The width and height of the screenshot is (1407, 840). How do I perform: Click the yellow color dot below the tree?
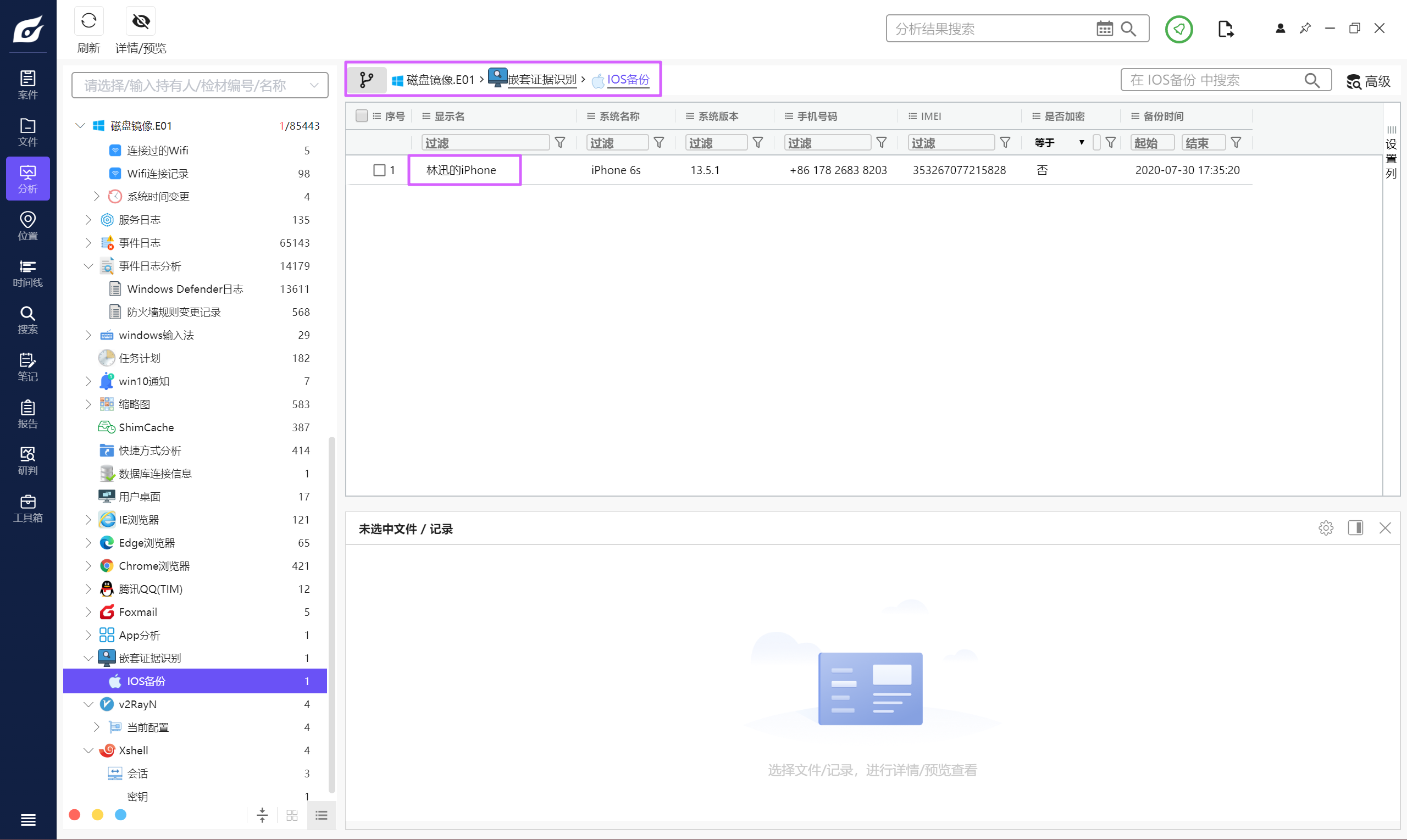coord(97,815)
